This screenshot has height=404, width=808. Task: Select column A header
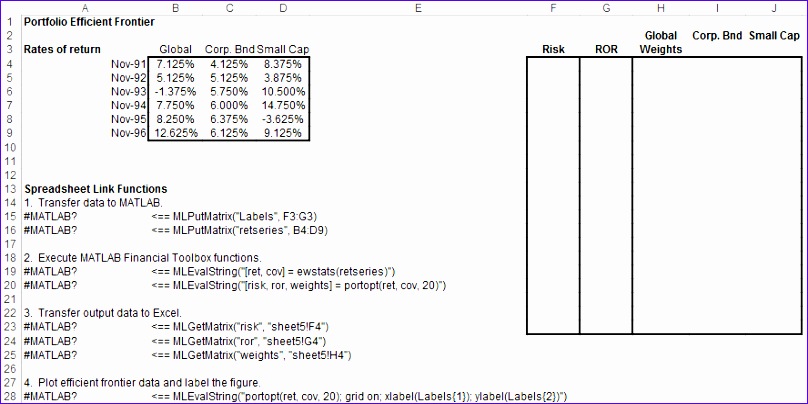(x=85, y=8)
